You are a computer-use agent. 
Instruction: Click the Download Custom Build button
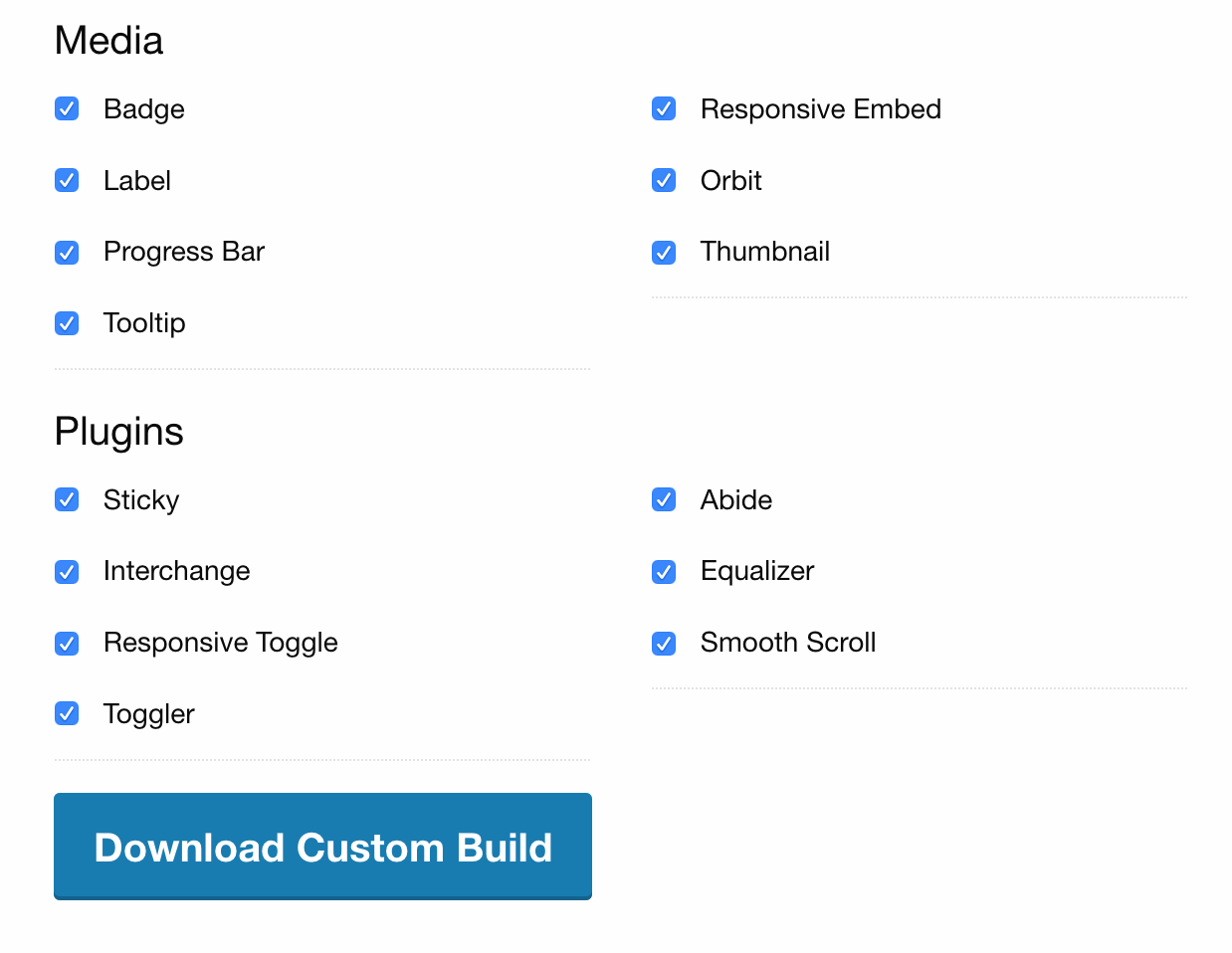[322, 847]
